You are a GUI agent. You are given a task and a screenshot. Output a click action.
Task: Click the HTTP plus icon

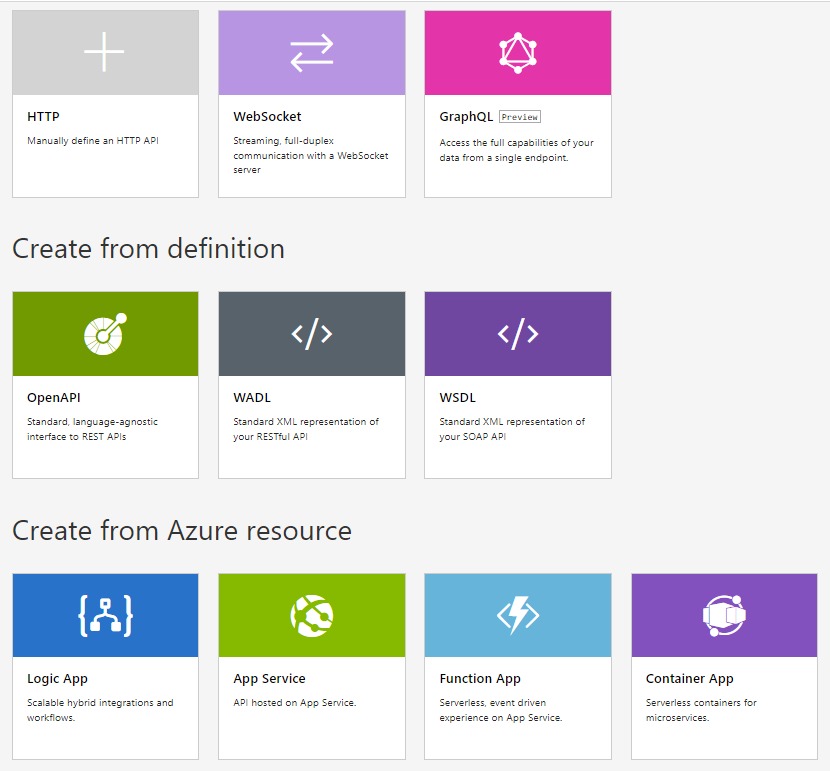pos(105,52)
